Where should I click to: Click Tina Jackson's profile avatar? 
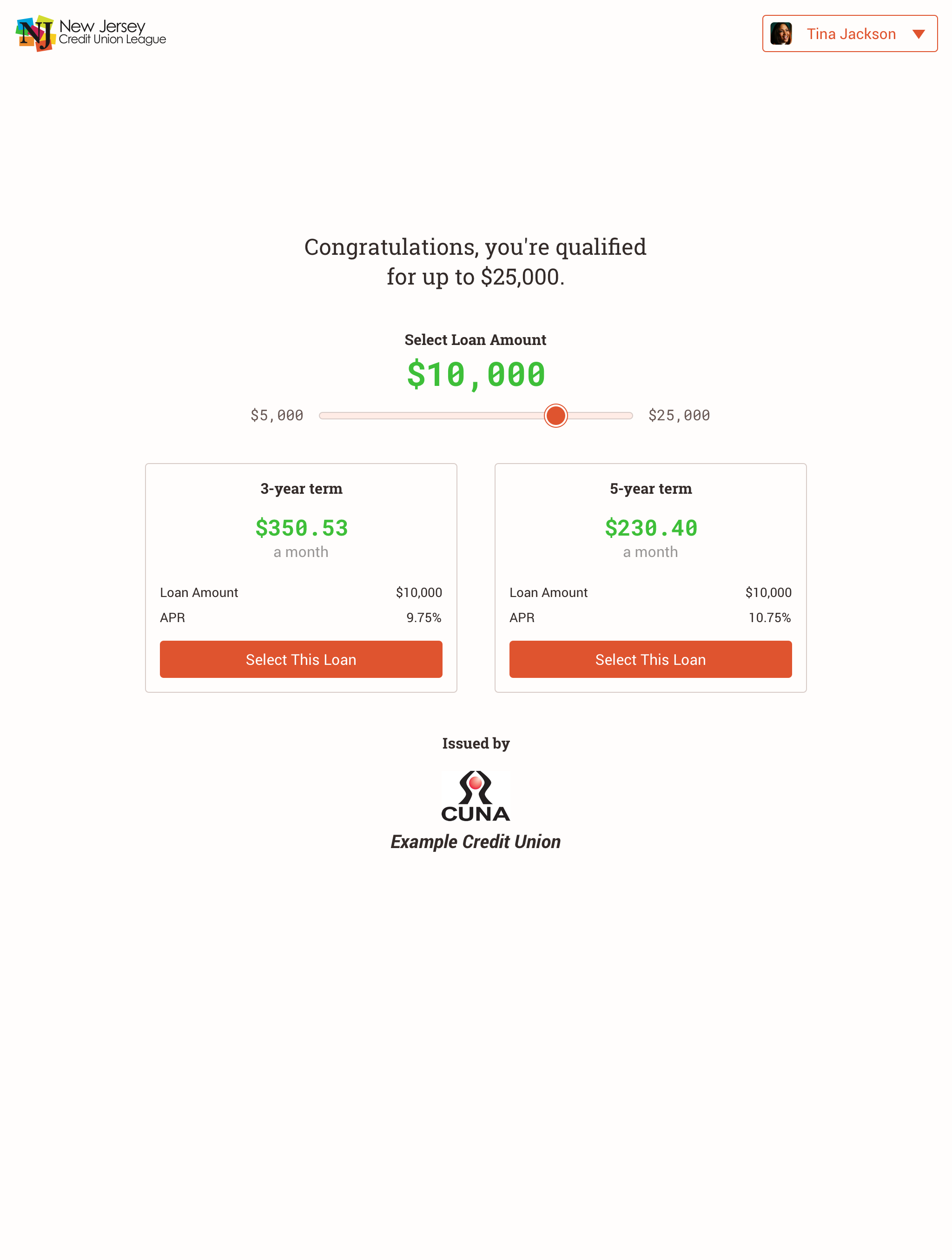point(781,33)
